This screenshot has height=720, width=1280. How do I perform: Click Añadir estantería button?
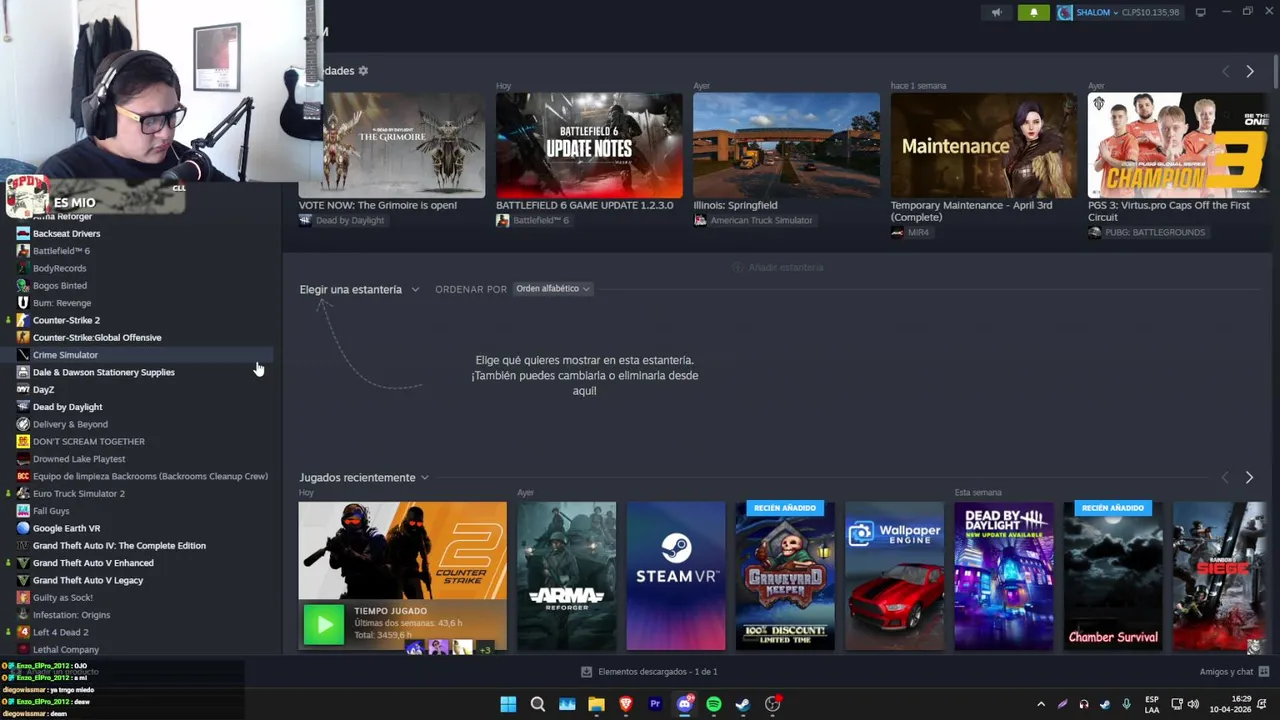[x=778, y=267]
